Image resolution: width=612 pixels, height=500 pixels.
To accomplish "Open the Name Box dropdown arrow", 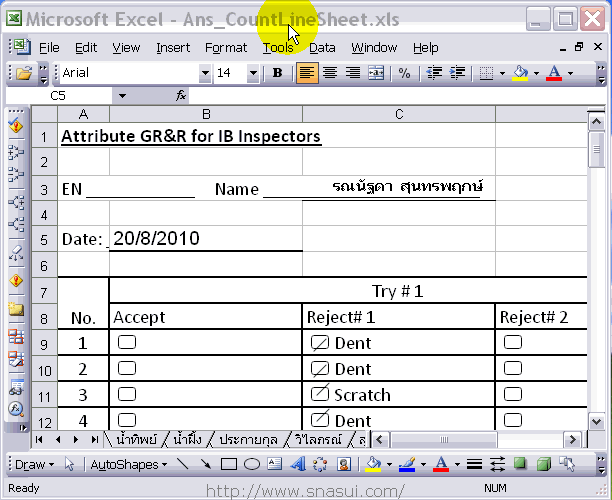I will 121,96.
